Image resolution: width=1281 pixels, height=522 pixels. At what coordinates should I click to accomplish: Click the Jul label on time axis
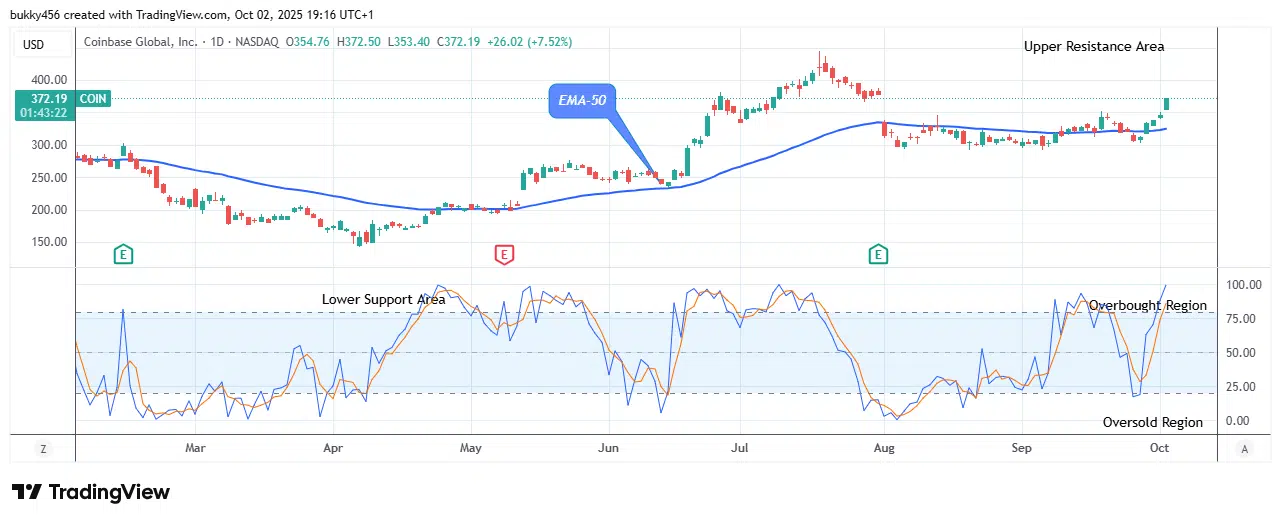[739, 448]
